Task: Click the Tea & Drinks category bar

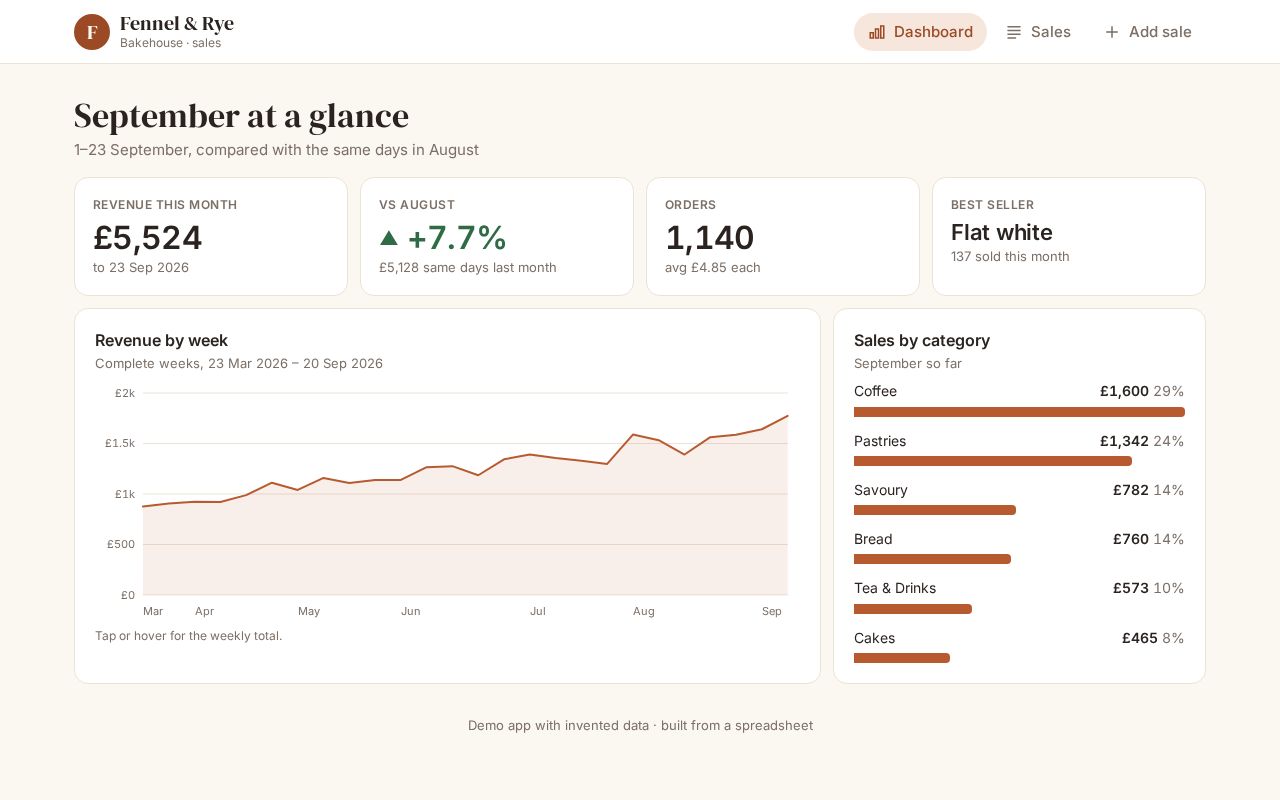Action: click(913, 609)
